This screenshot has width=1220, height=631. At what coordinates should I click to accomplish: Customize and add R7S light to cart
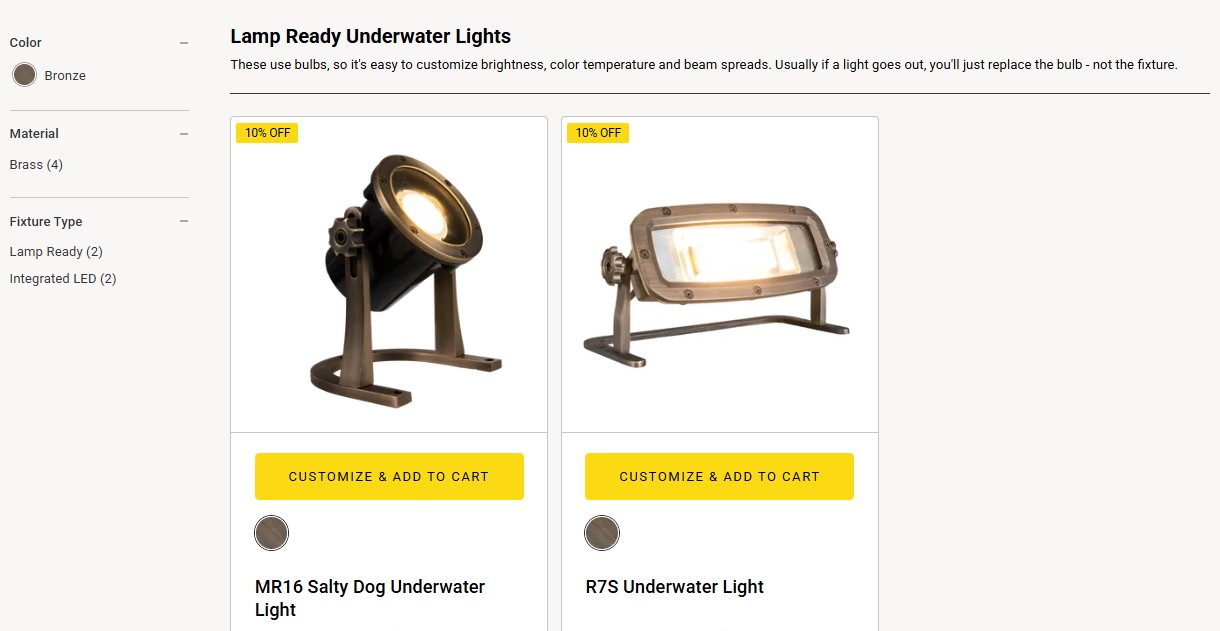tap(719, 476)
